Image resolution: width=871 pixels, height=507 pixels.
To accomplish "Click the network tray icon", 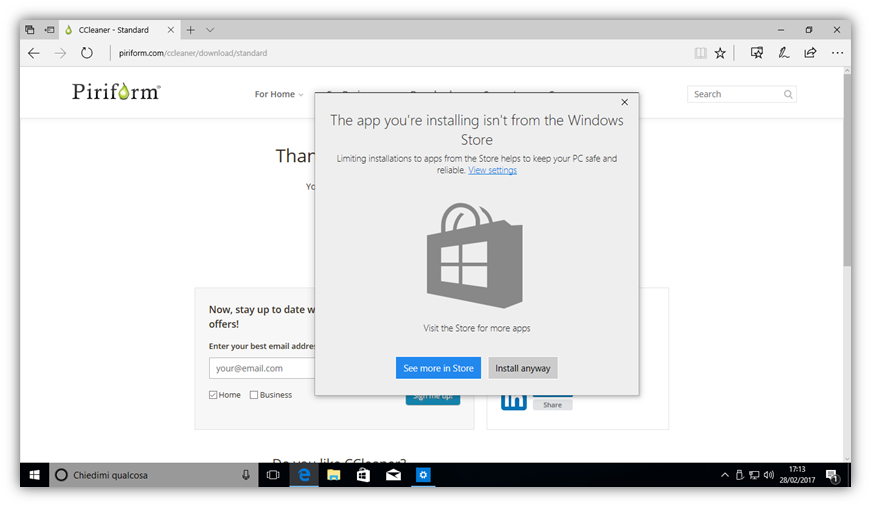I will pos(754,475).
